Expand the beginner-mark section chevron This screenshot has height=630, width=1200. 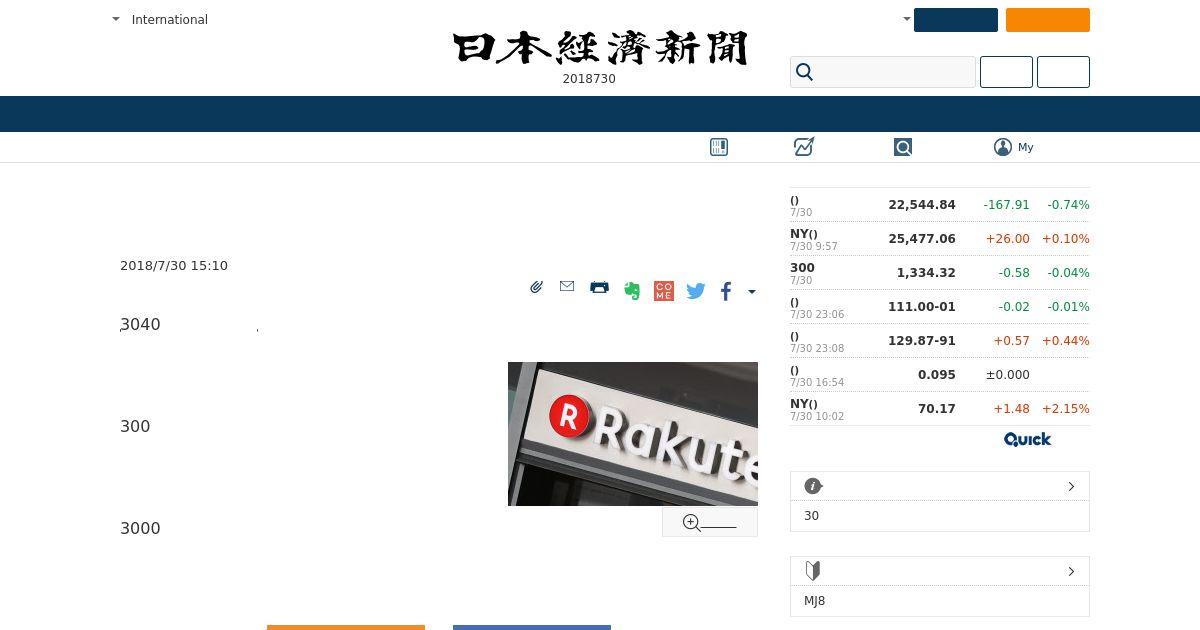tap(1071, 571)
